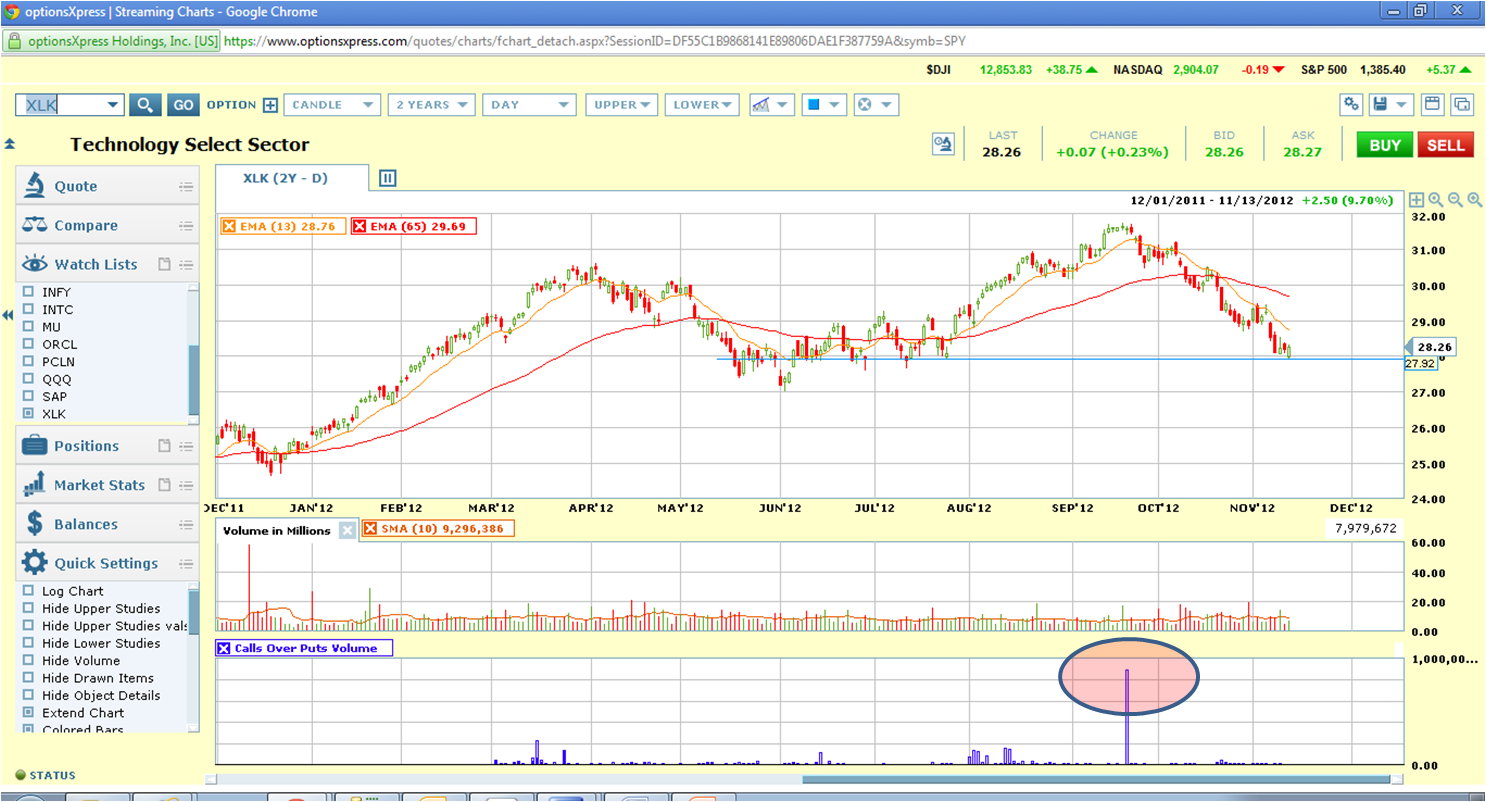Viewport: 1486px width, 802px height.
Task: Open the option chain plus icon
Action: [x=270, y=105]
